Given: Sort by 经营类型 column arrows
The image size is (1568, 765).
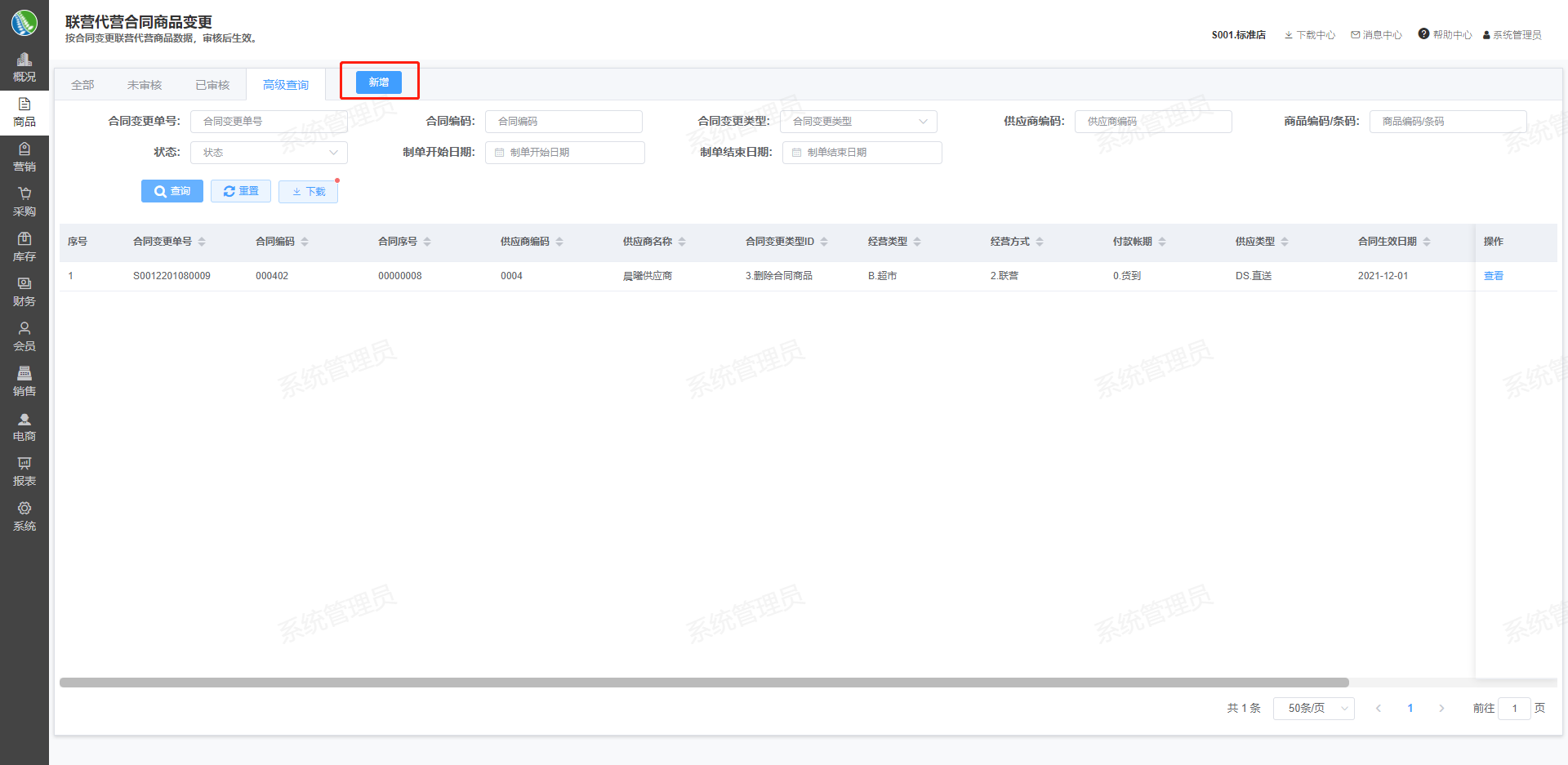Looking at the screenshot, I should click(x=917, y=242).
